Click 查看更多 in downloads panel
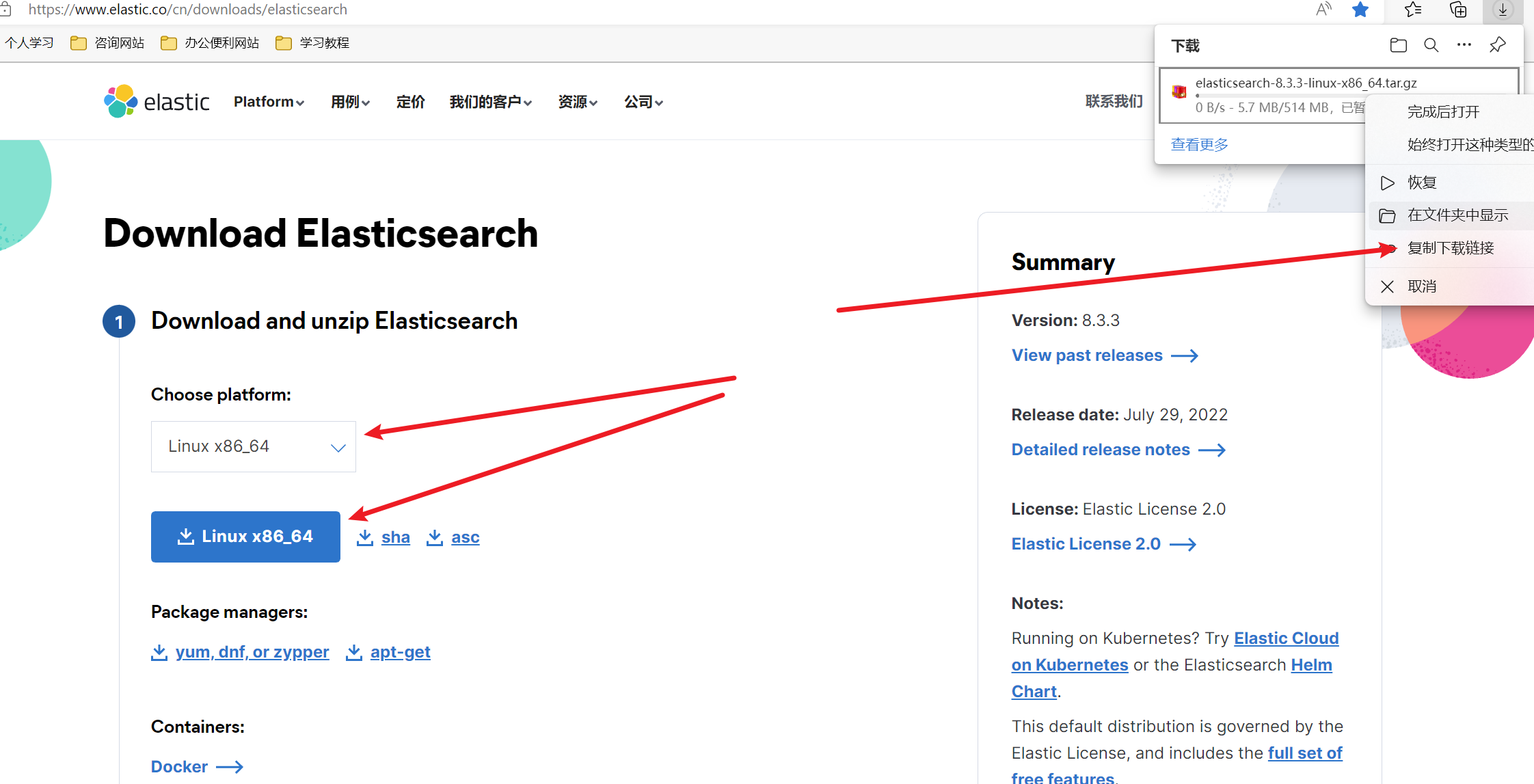 (x=1200, y=145)
